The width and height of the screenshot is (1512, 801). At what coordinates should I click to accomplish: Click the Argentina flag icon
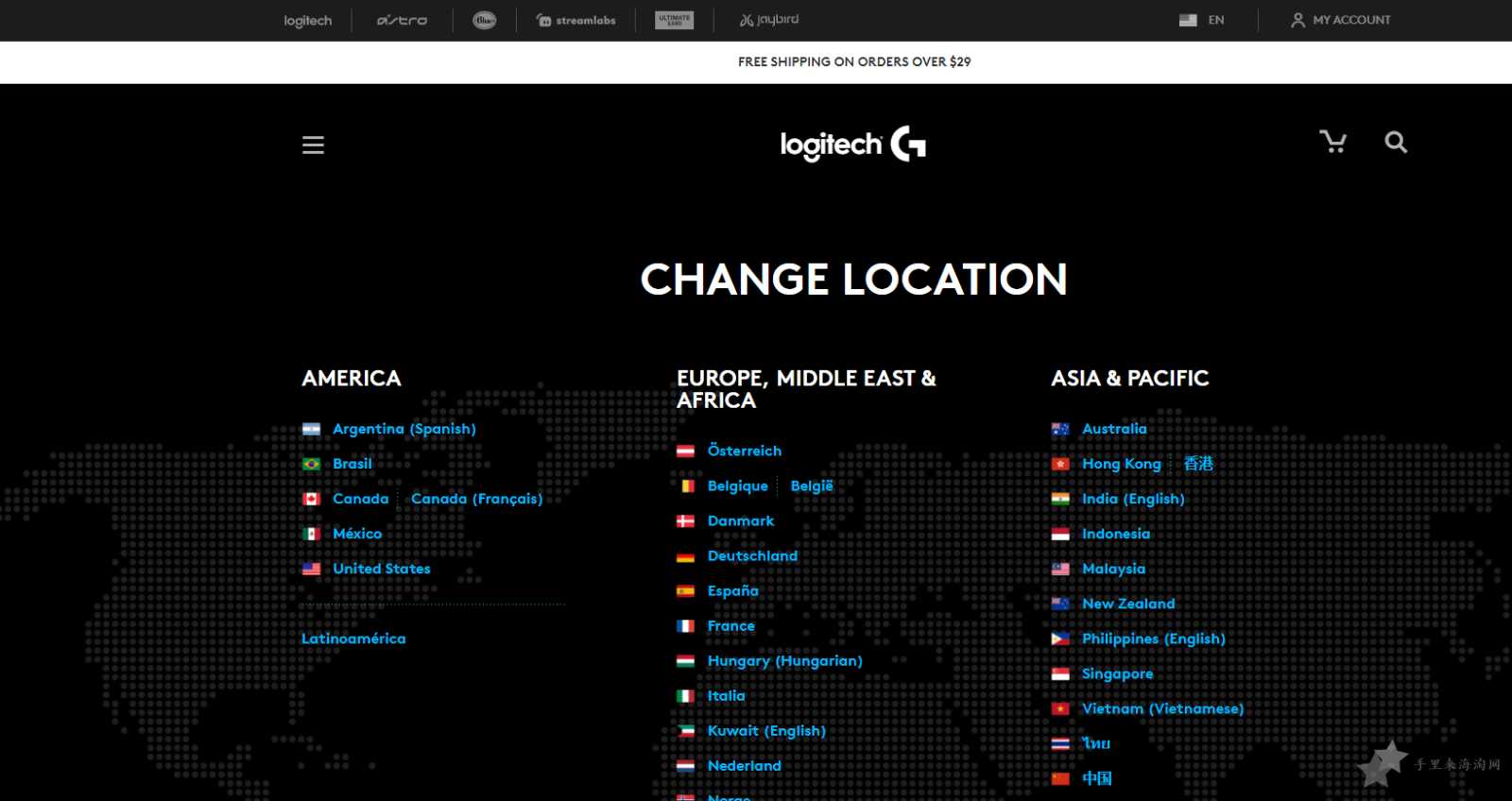[x=311, y=429]
